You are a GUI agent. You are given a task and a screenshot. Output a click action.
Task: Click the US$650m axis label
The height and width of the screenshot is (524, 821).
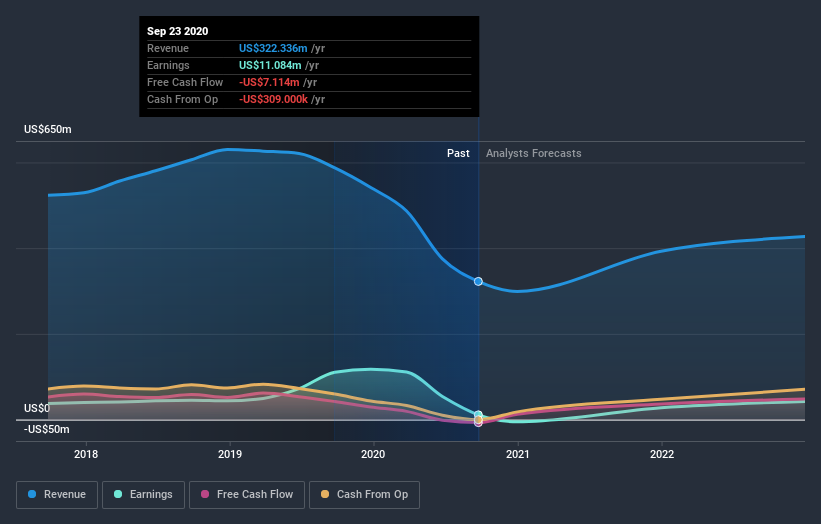pyautogui.click(x=48, y=129)
